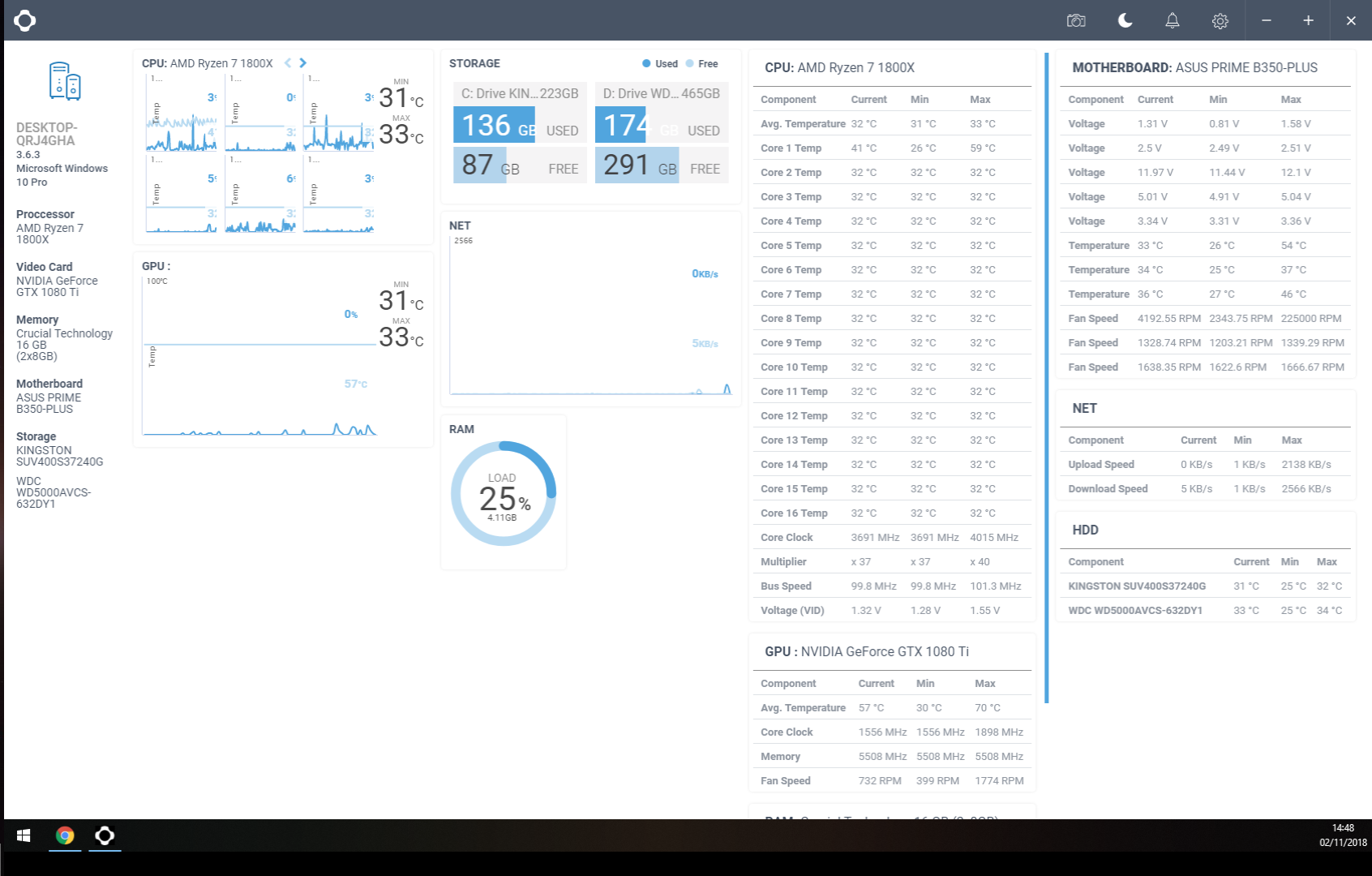This screenshot has height=876, width=1372.
Task: Click the Video Card heading in the sidebar
Action: tap(45, 267)
